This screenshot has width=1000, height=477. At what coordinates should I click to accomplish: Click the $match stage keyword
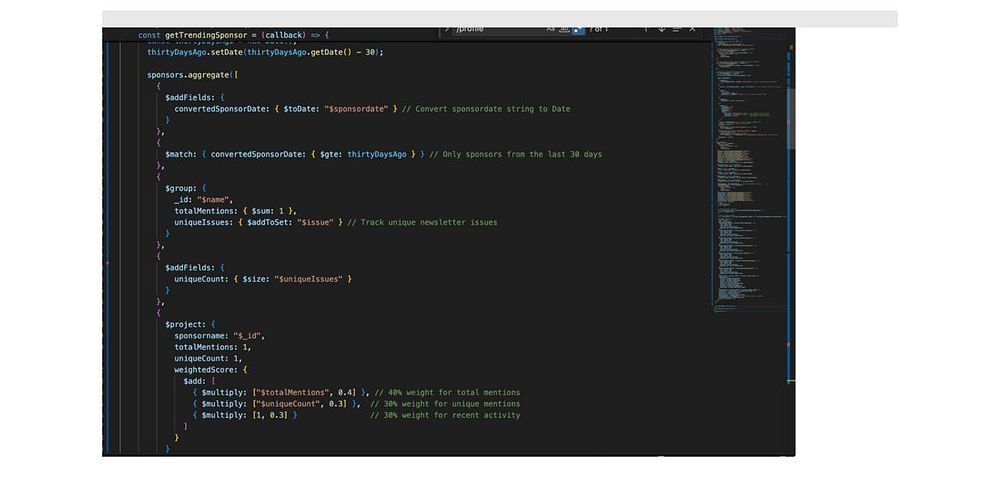[x=179, y=154]
